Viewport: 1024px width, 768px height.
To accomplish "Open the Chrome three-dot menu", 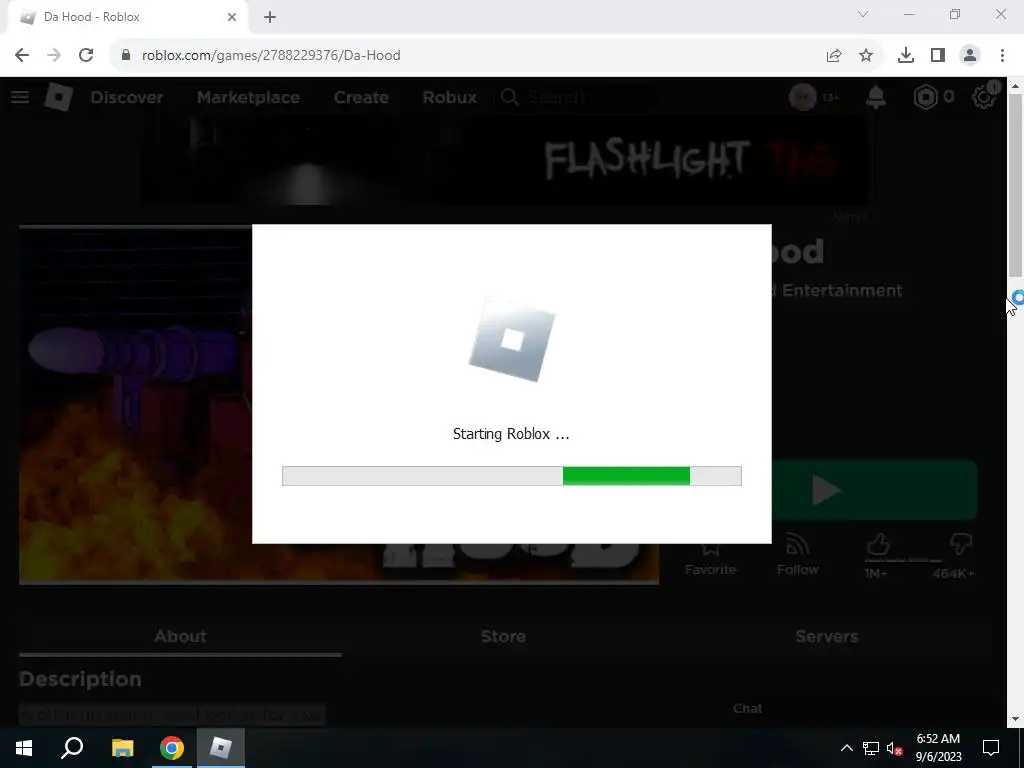I will tap(1002, 56).
